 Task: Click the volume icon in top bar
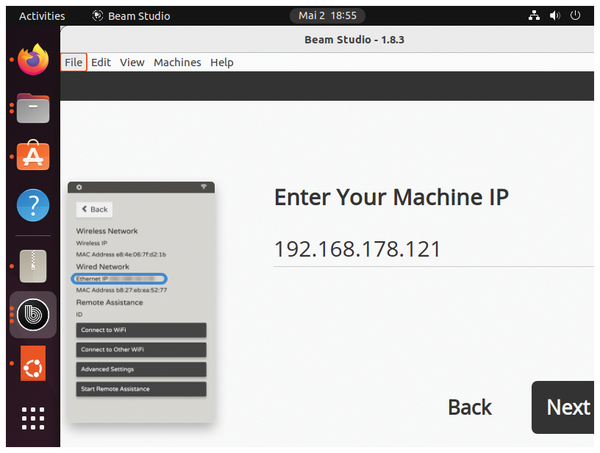555,16
